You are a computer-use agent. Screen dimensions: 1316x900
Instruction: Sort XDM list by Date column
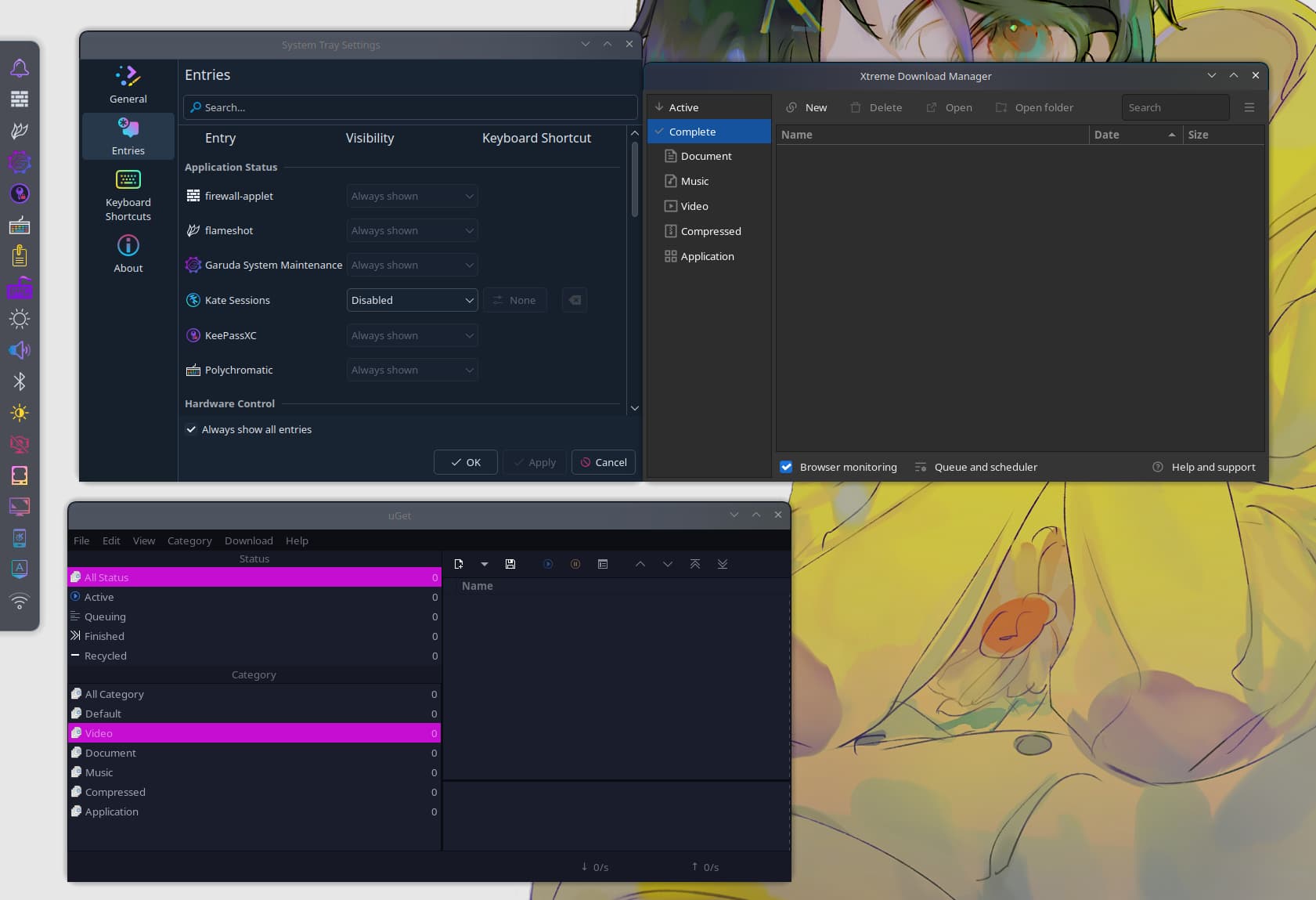(1134, 135)
